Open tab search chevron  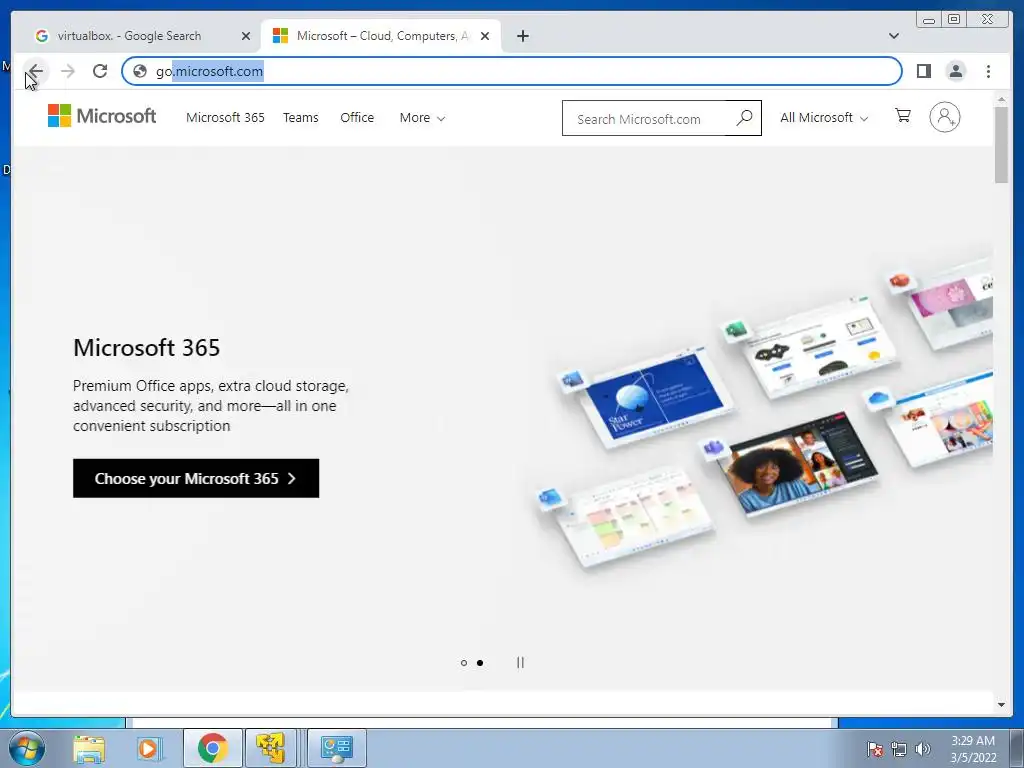[893, 36]
